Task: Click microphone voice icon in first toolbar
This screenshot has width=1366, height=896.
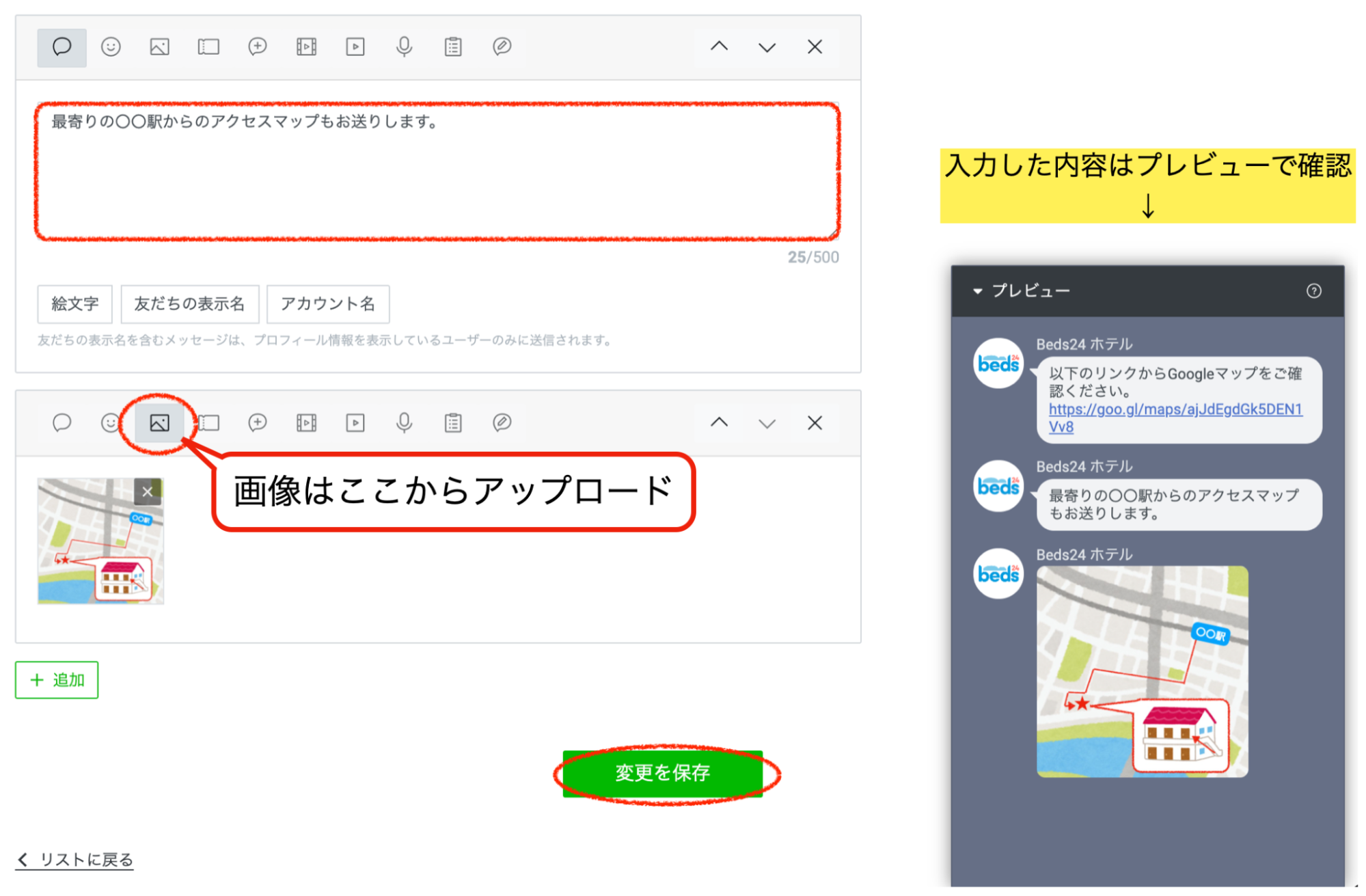Action: 404,47
